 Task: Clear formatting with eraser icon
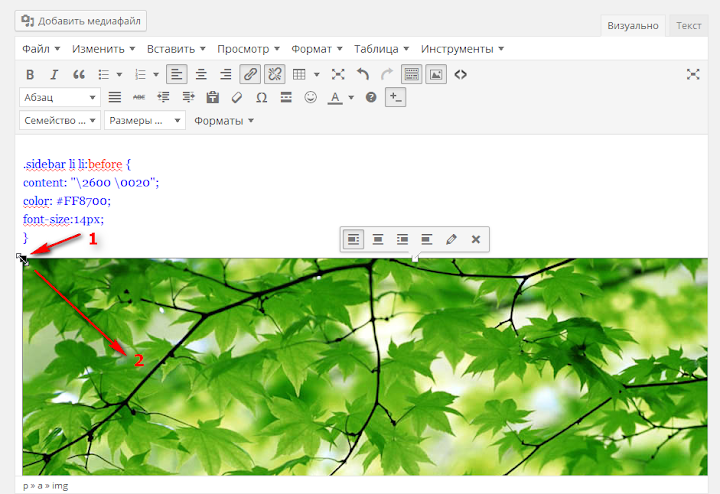237,97
